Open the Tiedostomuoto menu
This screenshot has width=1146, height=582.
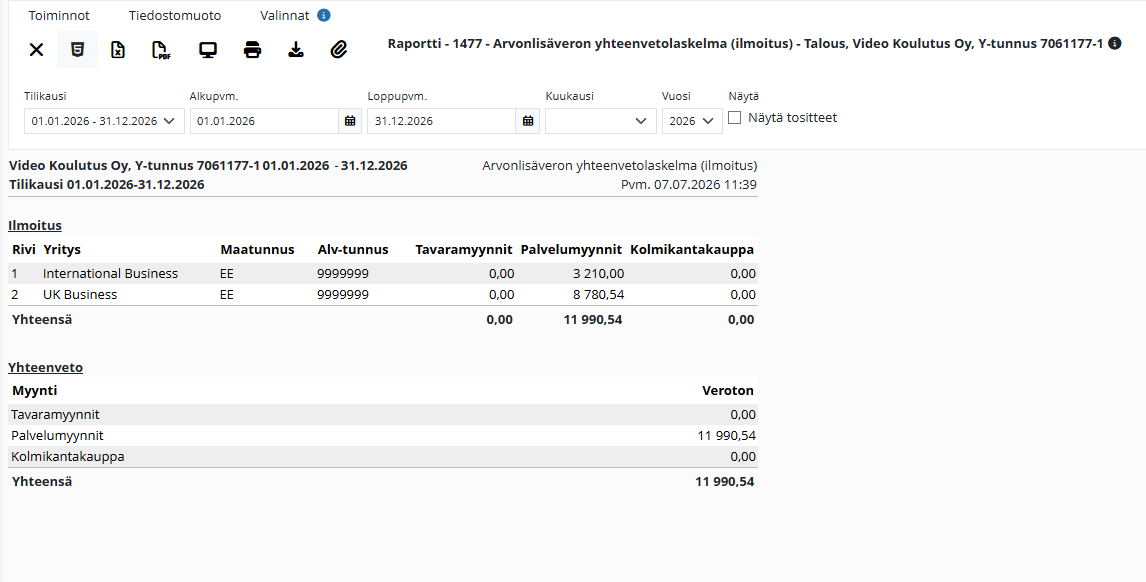pos(175,15)
